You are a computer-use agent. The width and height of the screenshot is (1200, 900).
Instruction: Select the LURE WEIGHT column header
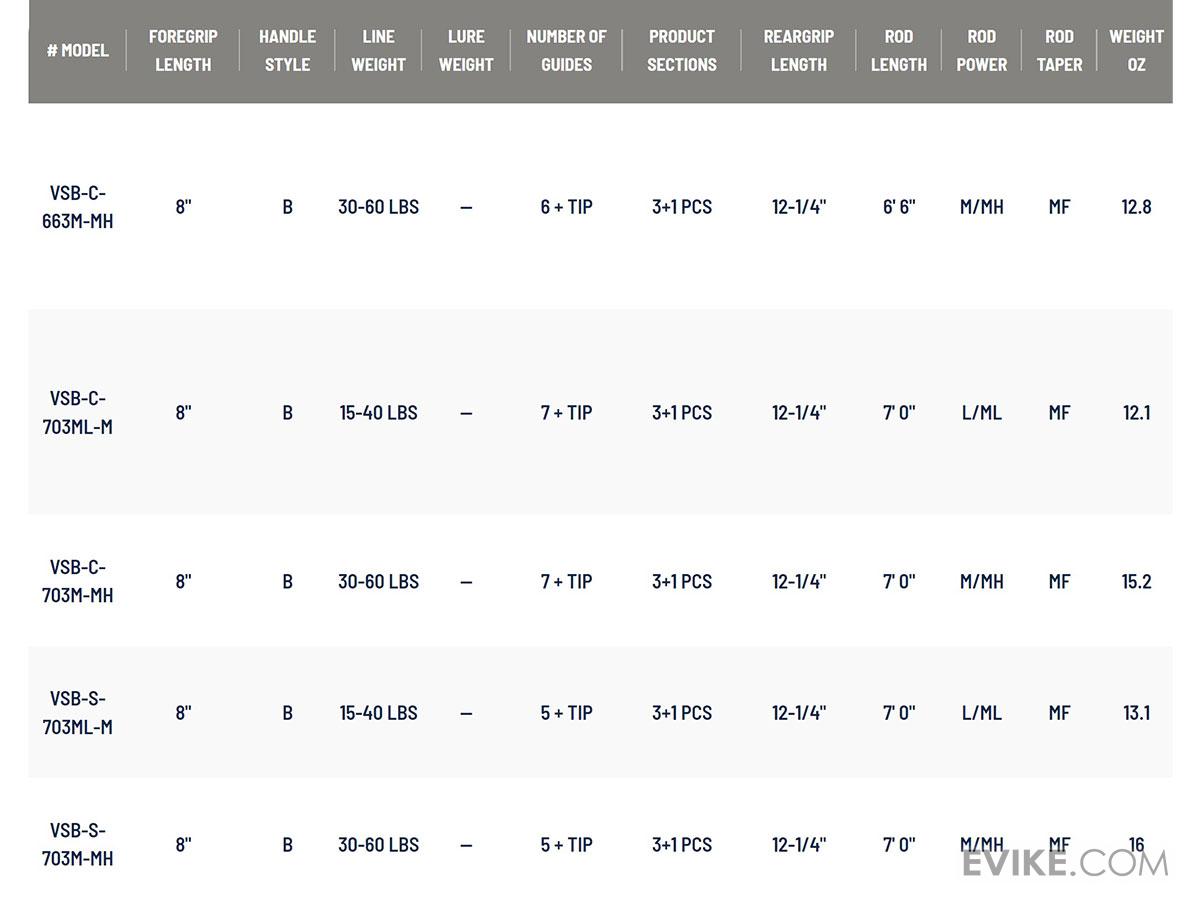[466, 50]
